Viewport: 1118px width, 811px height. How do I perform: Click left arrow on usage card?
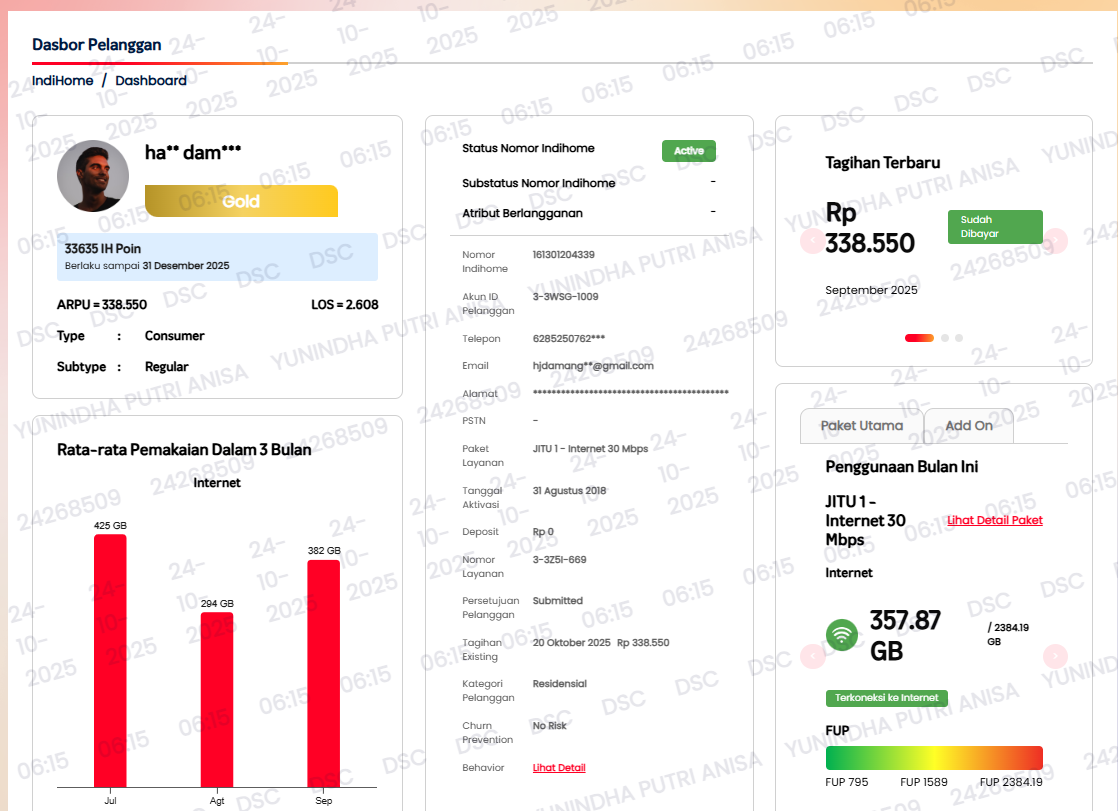pos(812,656)
